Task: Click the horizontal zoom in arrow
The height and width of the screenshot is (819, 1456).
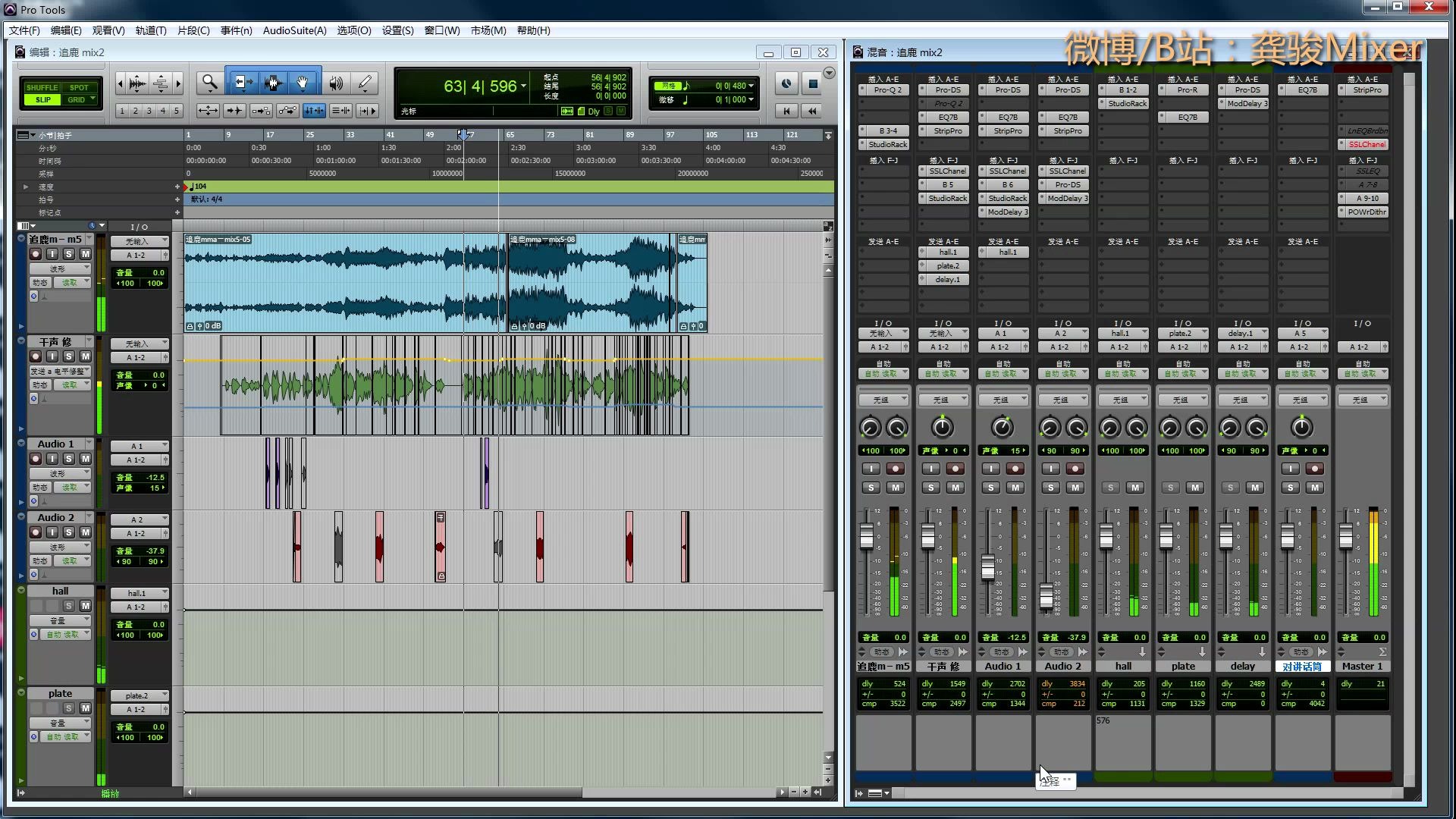Action: (x=178, y=83)
